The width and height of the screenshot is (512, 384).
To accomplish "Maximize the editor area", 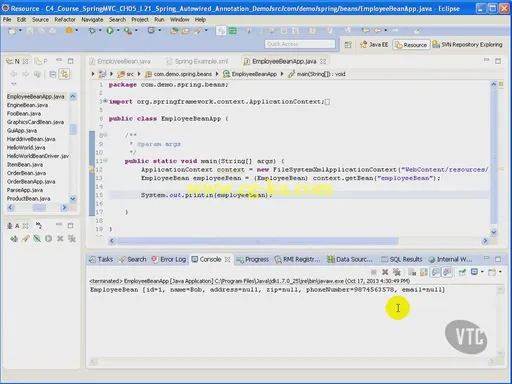I will (x=498, y=61).
